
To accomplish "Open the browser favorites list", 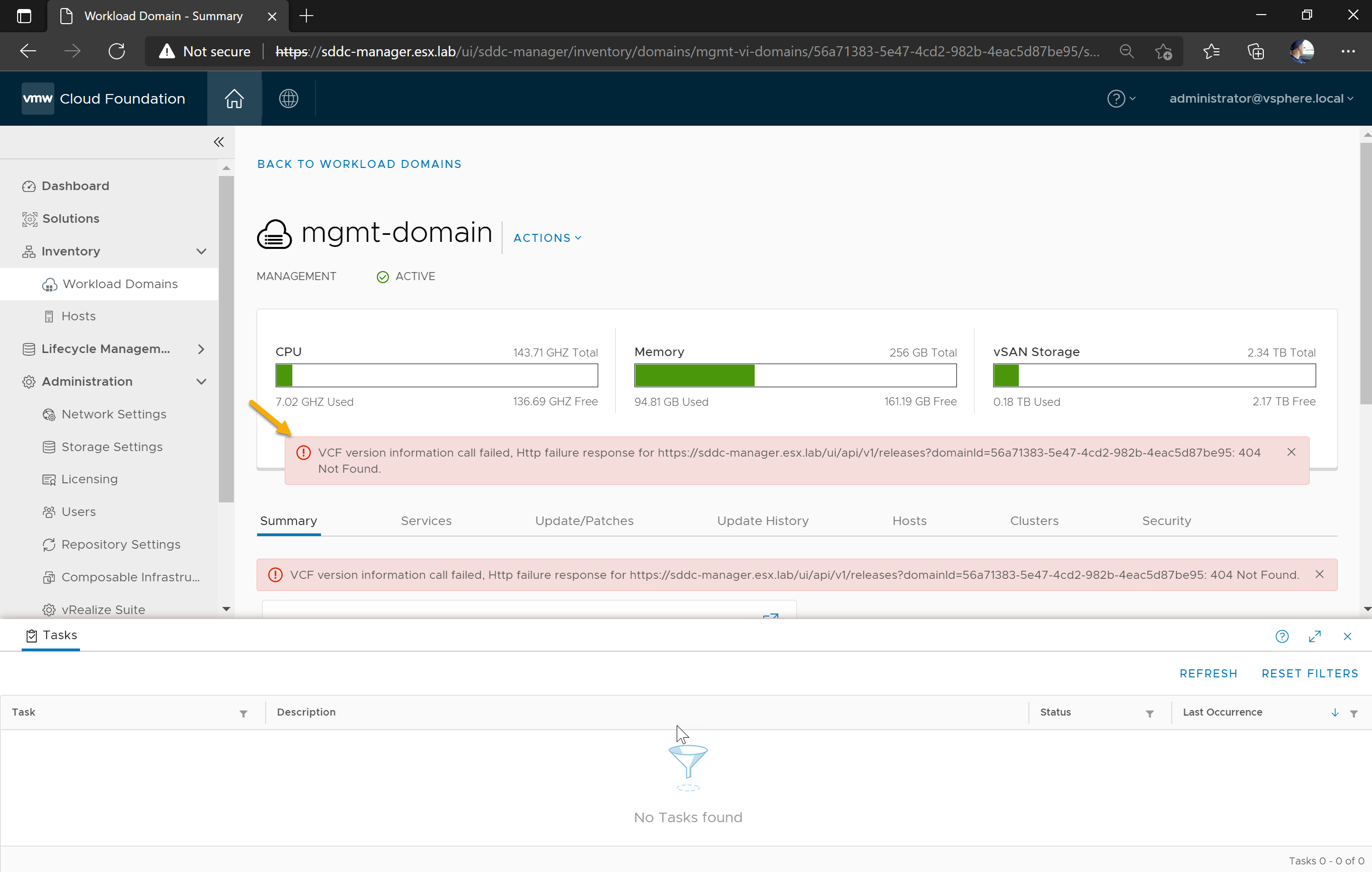I will tap(1212, 51).
